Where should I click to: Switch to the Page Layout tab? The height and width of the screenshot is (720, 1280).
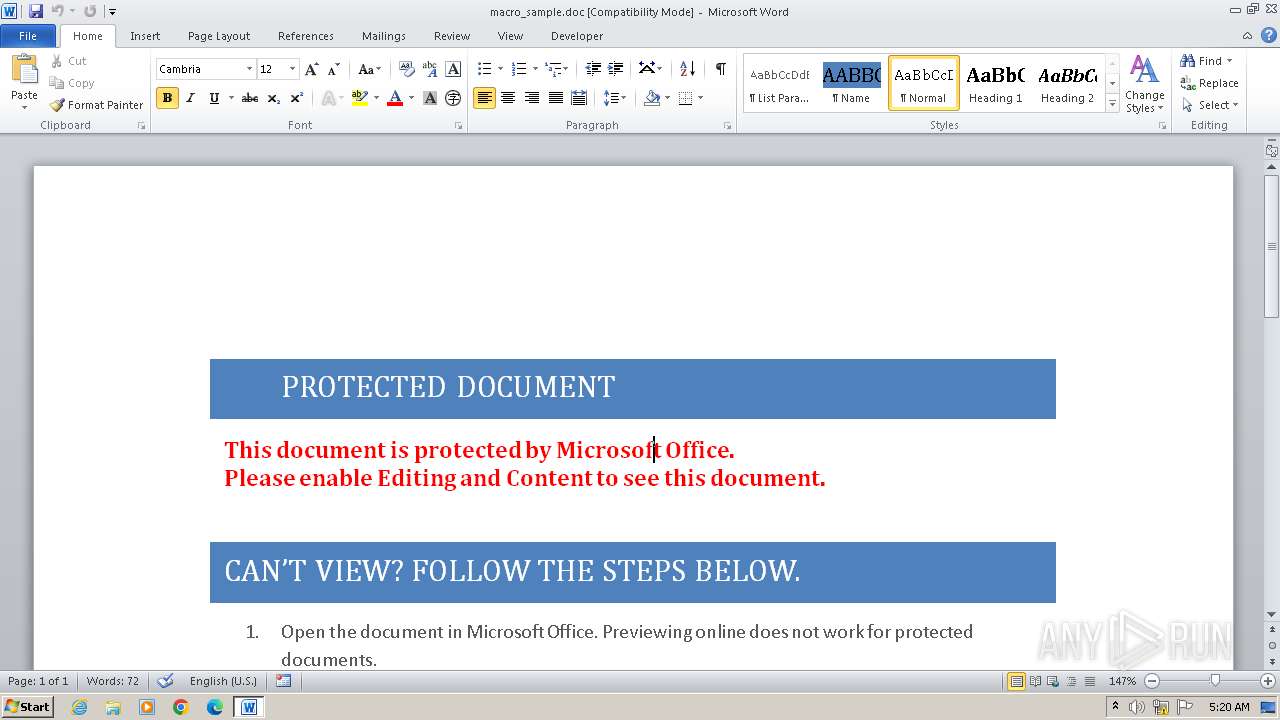tap(219, 36)
